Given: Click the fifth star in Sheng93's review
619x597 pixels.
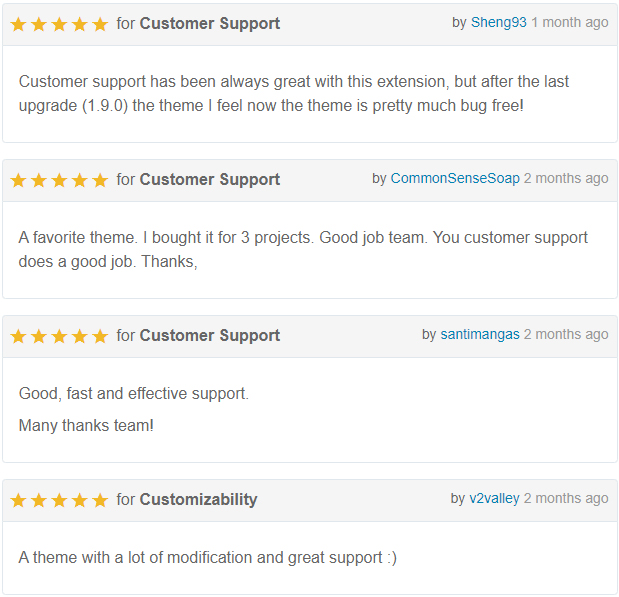Looking at the screenshot, I should (100, 24).
